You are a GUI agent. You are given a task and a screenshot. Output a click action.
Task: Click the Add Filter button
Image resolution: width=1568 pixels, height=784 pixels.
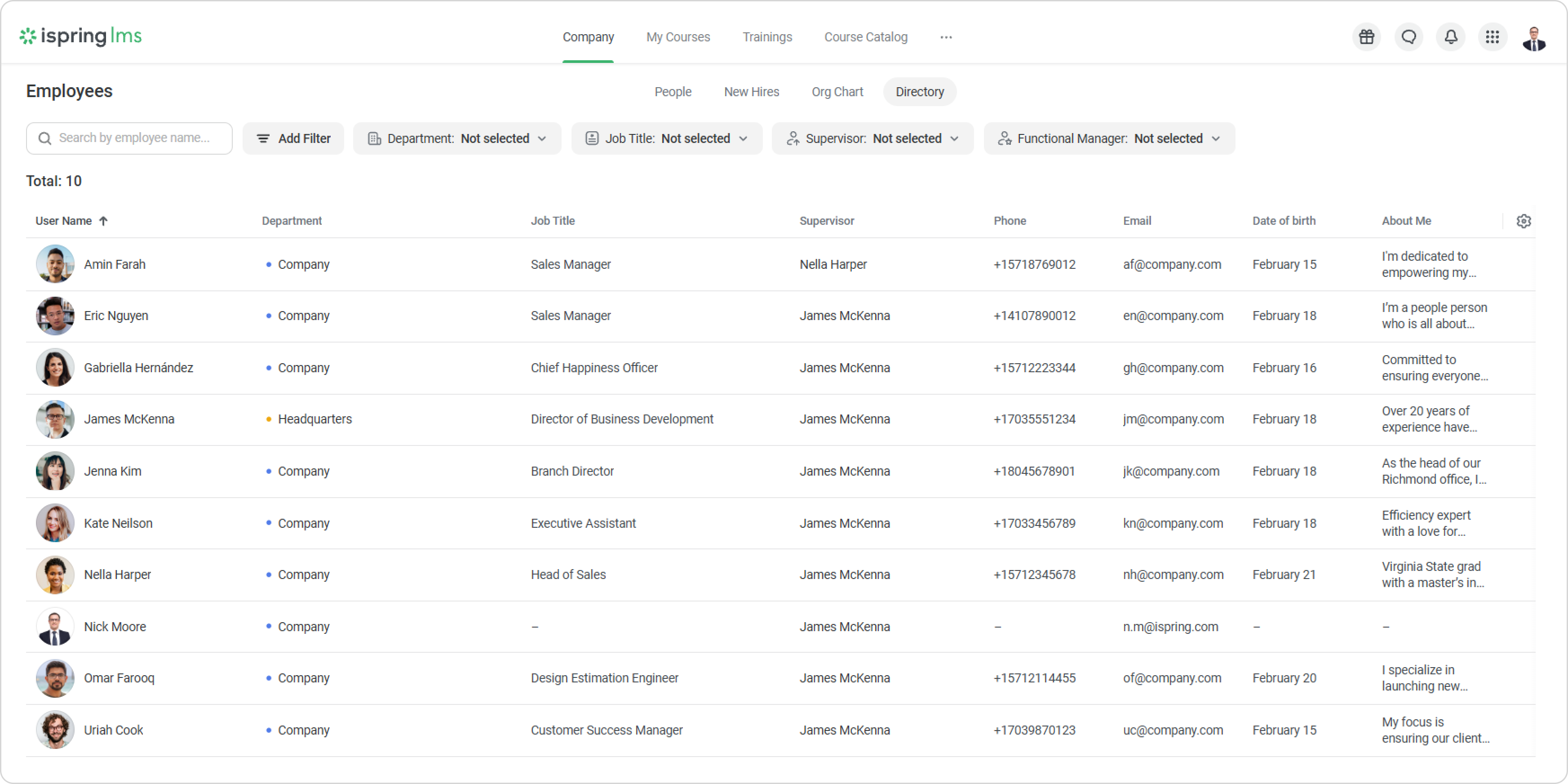click(x=293, y=139)
